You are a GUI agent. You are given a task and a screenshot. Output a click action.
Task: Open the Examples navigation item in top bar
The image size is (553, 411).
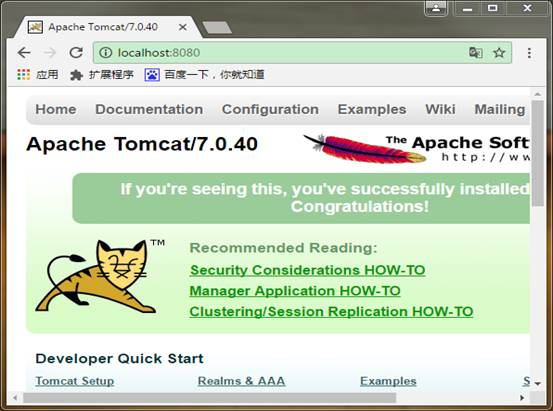(x=372, y=109)
